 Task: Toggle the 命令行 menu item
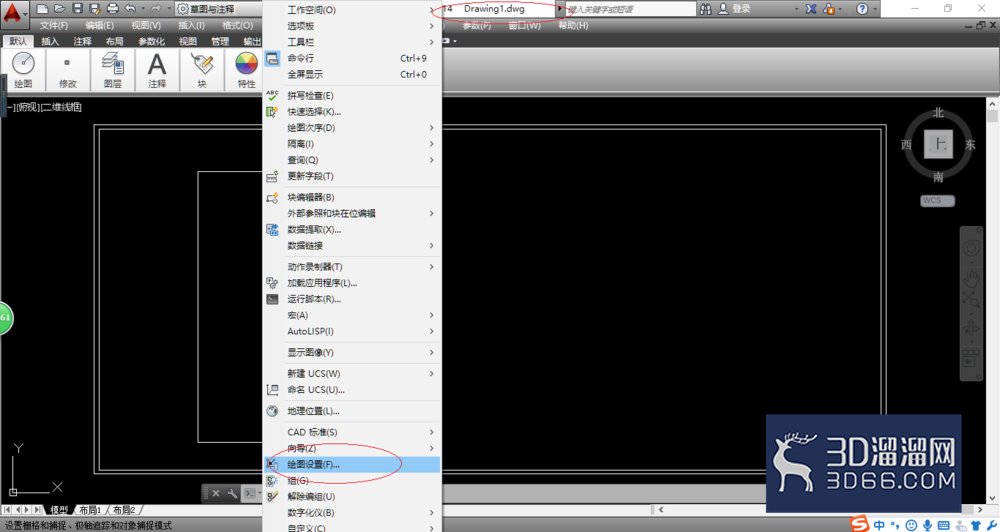click(352, 58)
